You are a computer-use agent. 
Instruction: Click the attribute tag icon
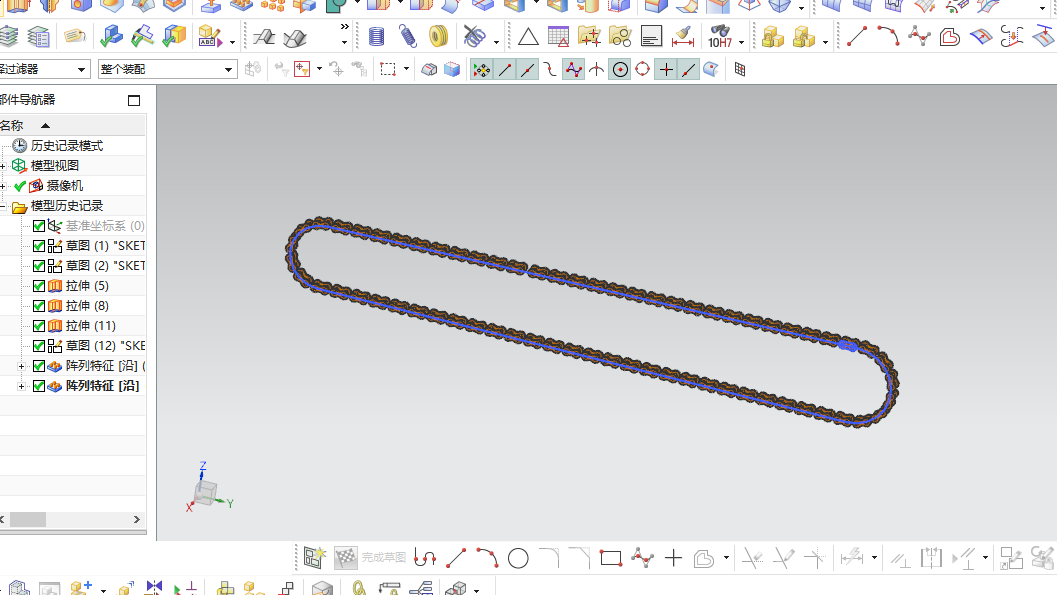[x=74, y=36]
